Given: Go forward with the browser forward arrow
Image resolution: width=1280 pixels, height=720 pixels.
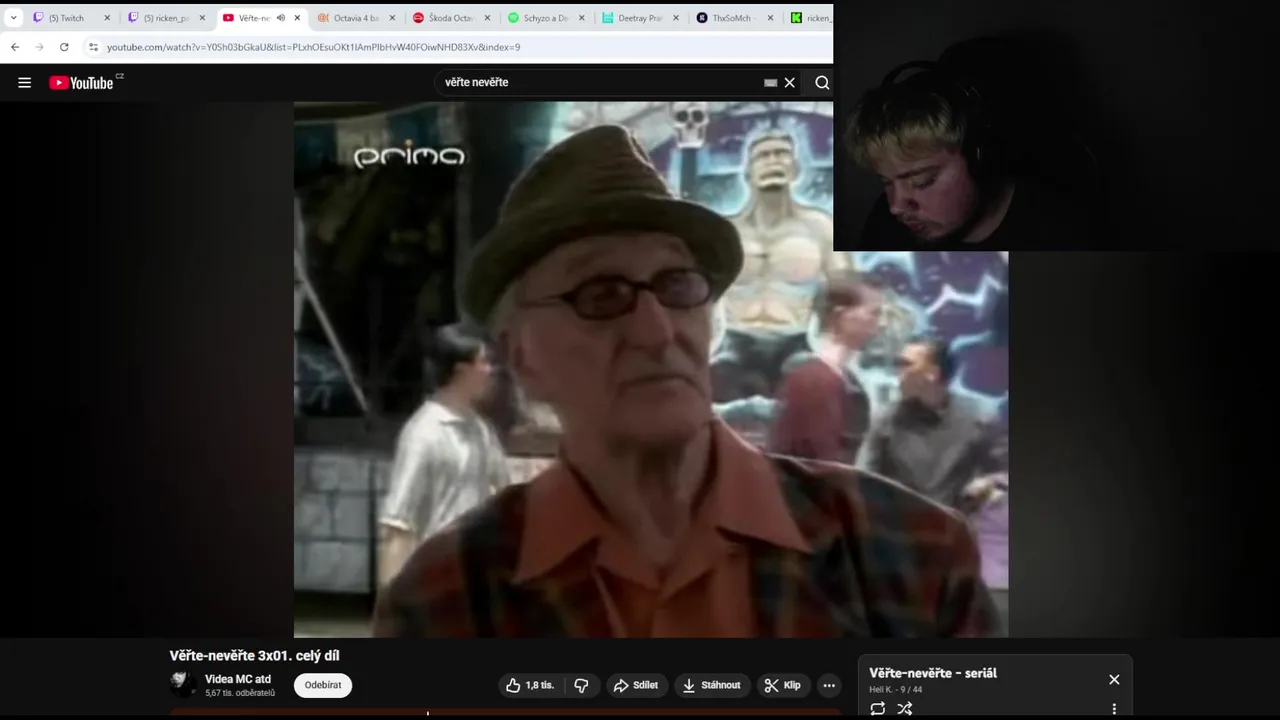Looking at the screenshot, I should tap(40, 47).
